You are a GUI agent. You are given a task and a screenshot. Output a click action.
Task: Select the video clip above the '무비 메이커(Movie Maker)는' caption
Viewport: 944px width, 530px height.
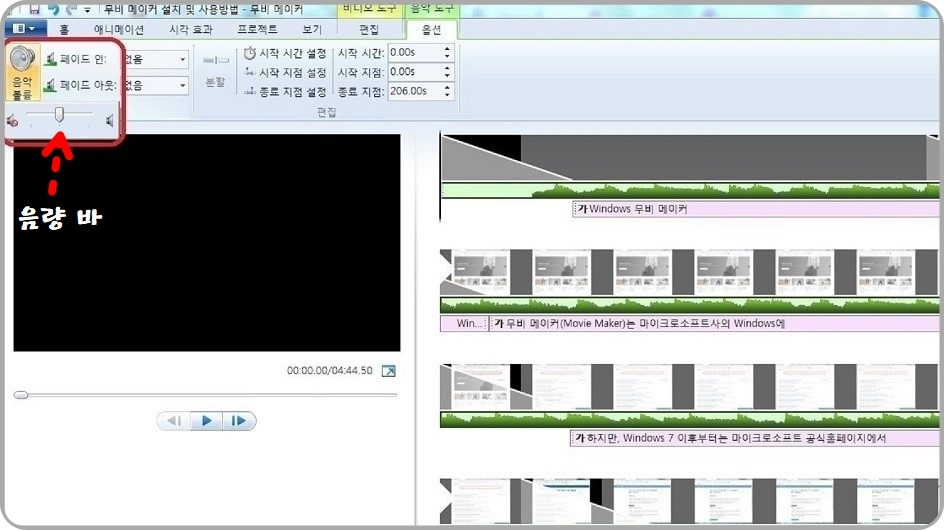[690, 272]
